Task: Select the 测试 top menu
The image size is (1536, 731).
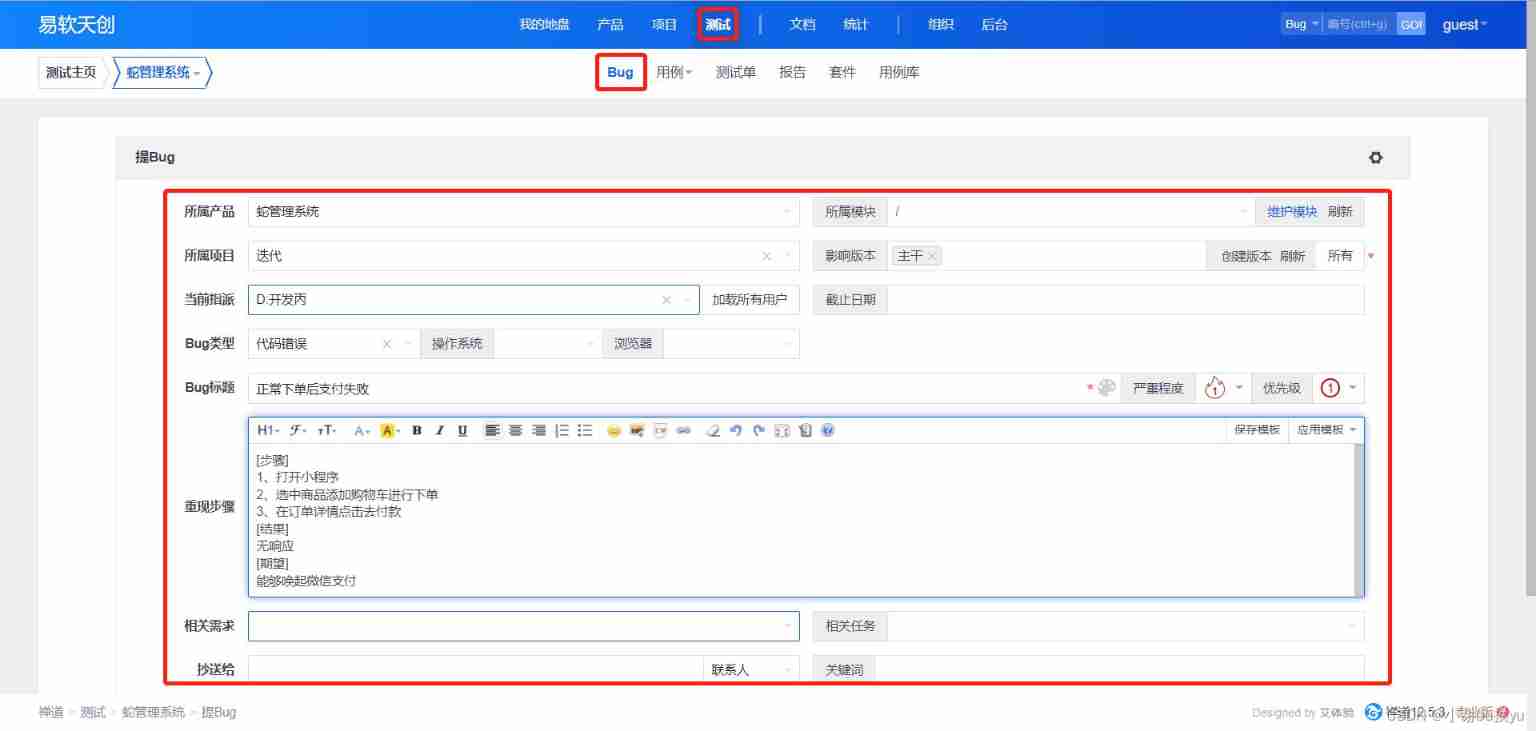Action: click(x=718, y=25)
